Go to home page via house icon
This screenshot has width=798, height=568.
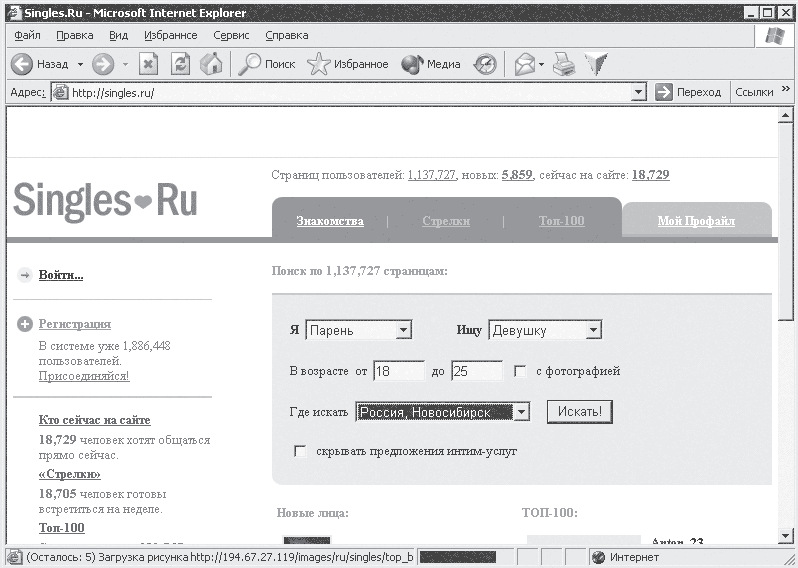tap(211, 64)
